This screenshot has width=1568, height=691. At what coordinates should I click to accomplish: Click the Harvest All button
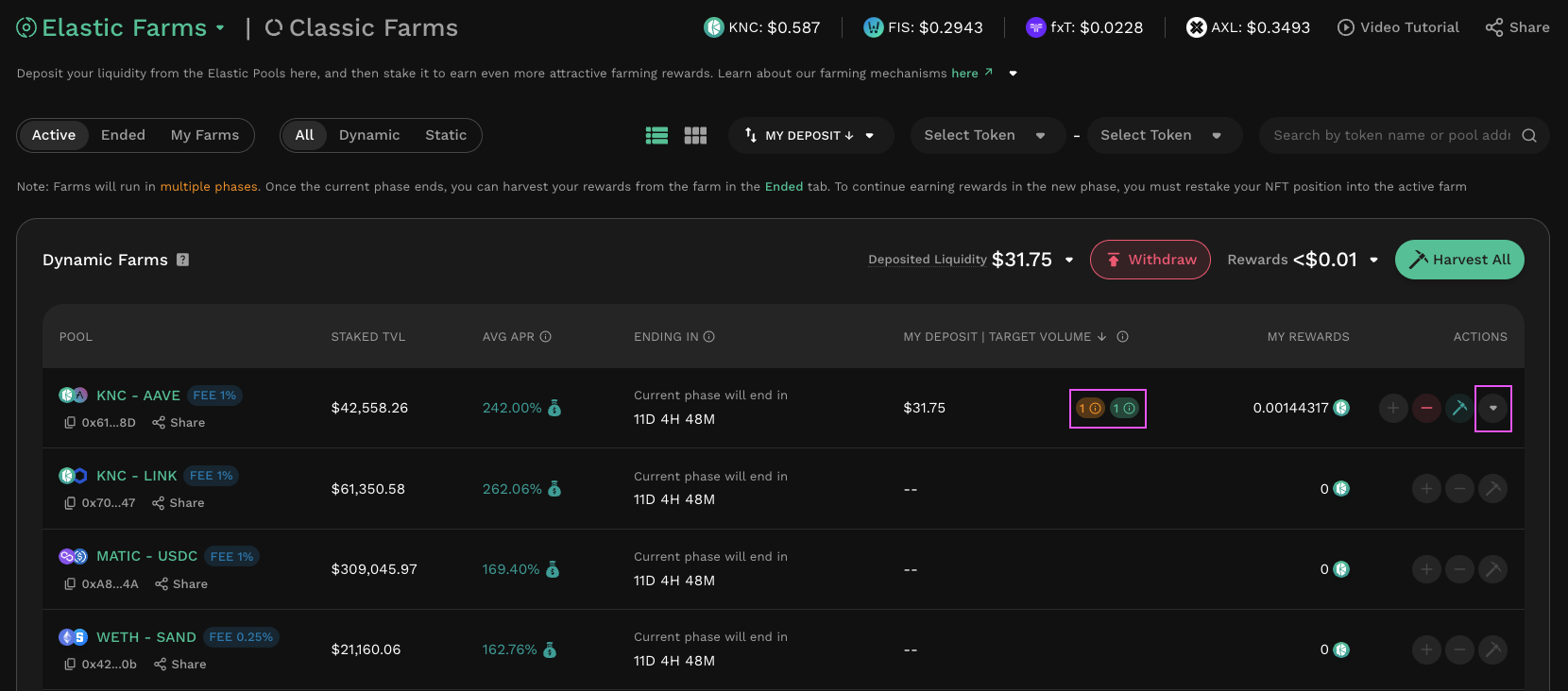click(x=1459, y=260)
